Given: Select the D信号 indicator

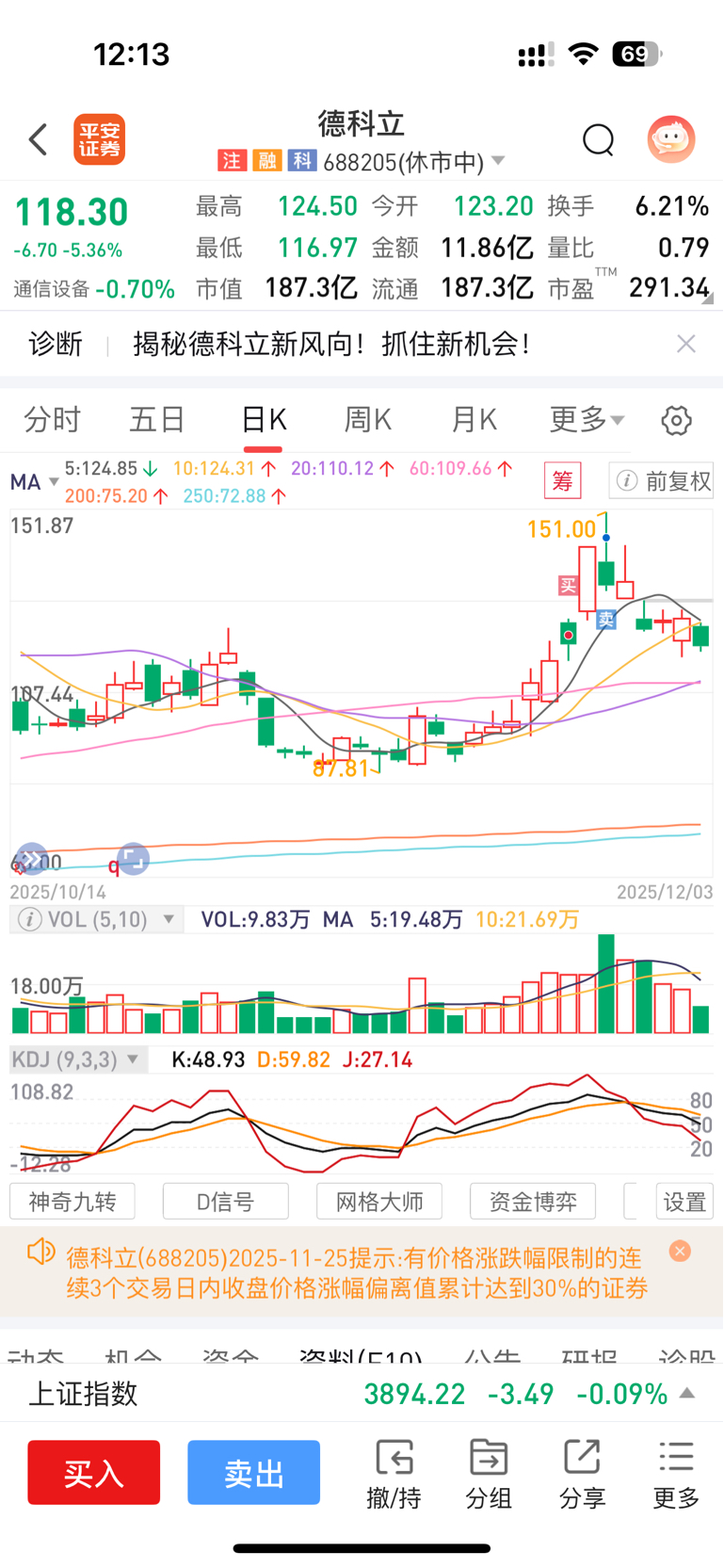Looking at the screenshot, I should point(226,1202).
